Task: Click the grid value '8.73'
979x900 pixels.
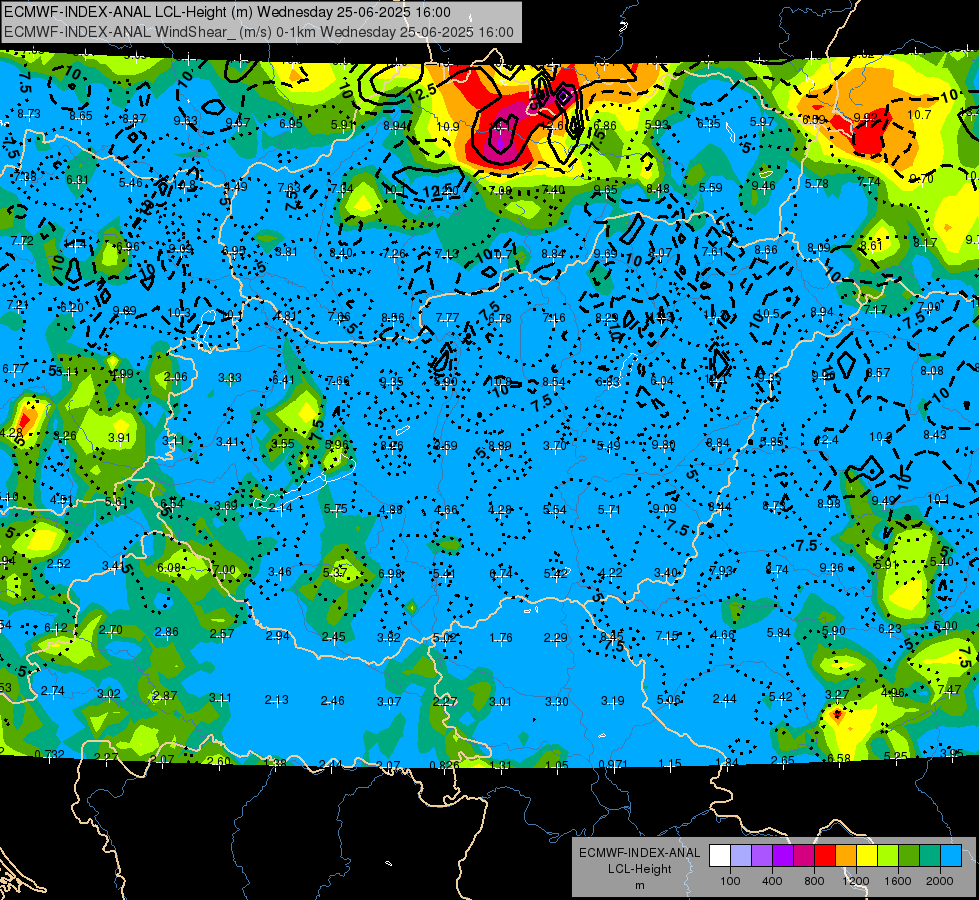Action: click(29, 114)
